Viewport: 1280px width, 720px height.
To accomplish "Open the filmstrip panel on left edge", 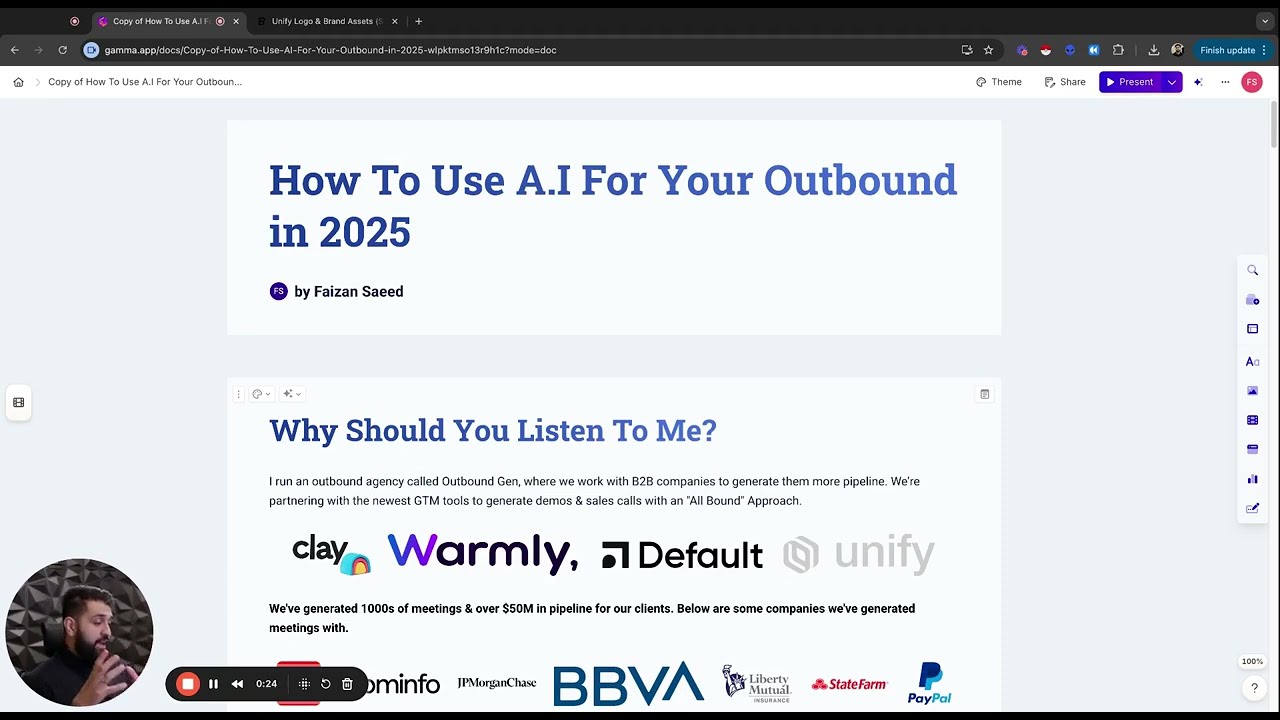I will pyautogui.click(x=18, y=402).
